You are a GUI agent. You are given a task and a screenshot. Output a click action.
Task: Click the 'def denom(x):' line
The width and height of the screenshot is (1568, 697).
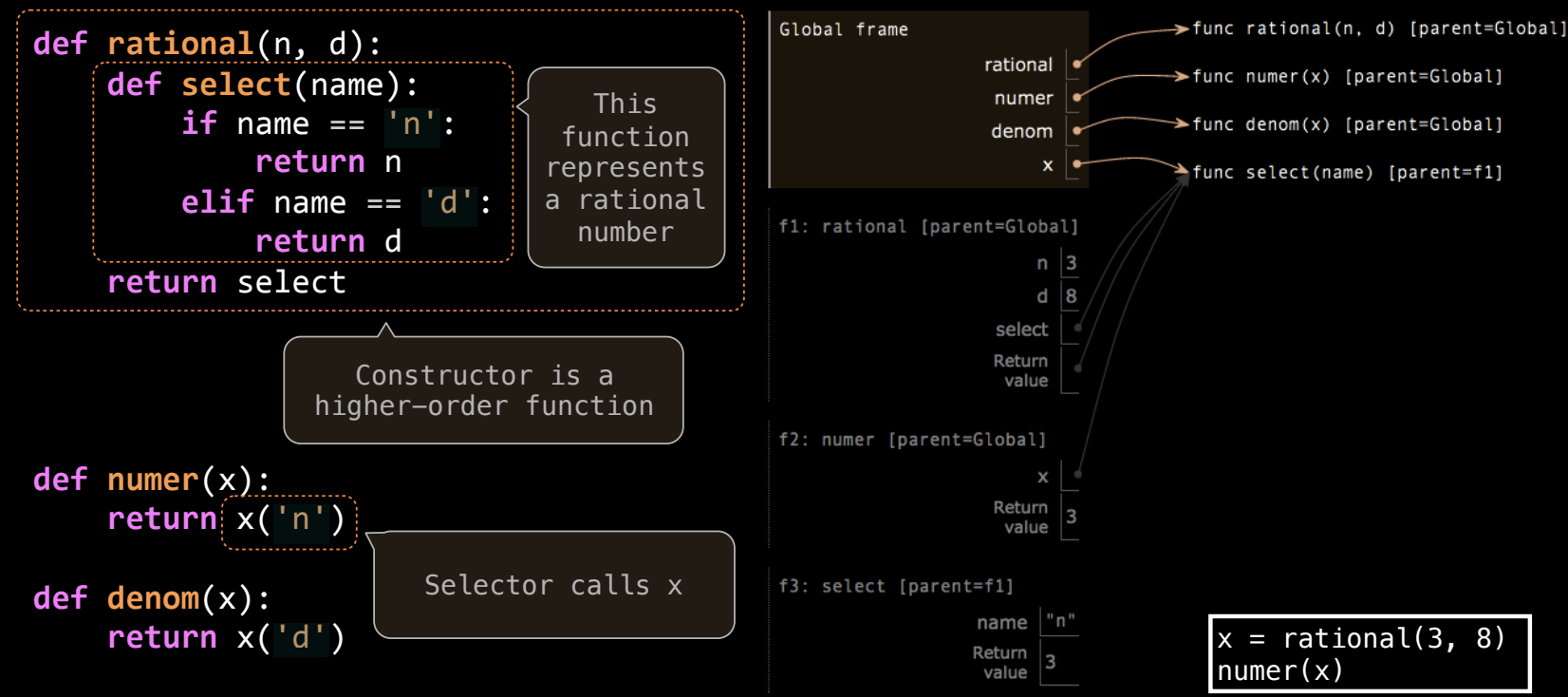(152, 598)
